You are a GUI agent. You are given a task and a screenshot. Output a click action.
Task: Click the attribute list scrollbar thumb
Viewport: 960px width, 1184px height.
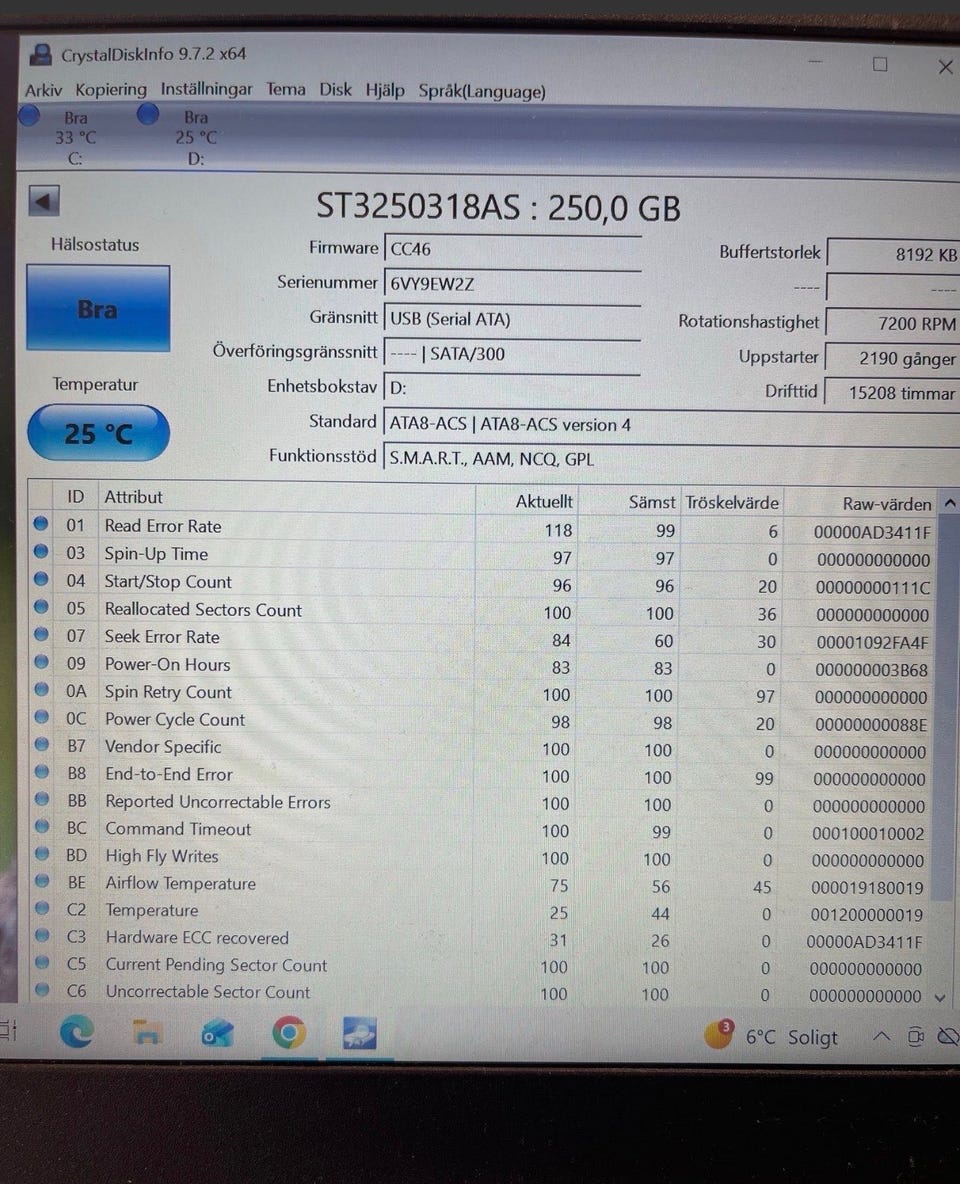coord(946,708)
